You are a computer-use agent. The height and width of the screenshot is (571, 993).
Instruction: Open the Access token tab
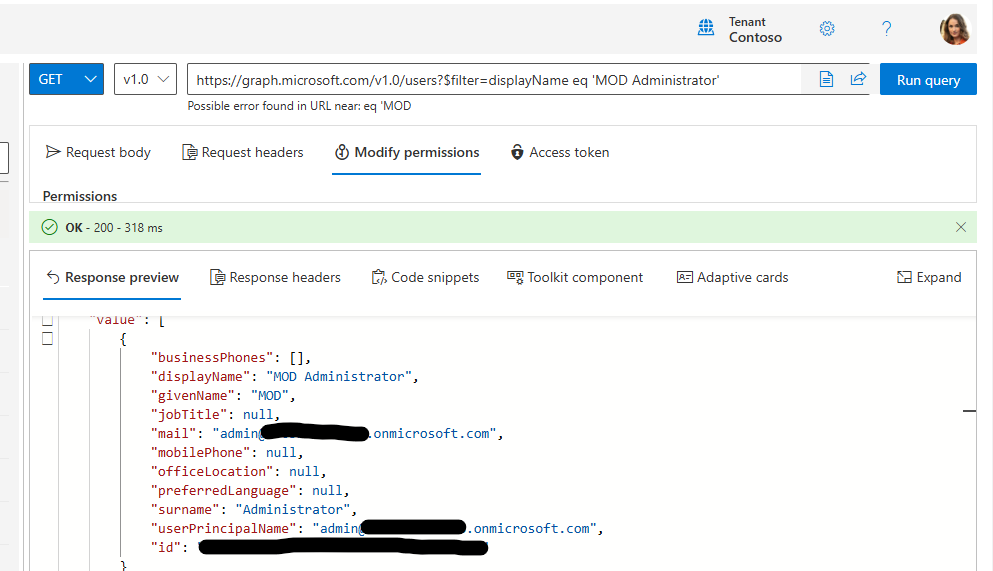coord(560,153)
